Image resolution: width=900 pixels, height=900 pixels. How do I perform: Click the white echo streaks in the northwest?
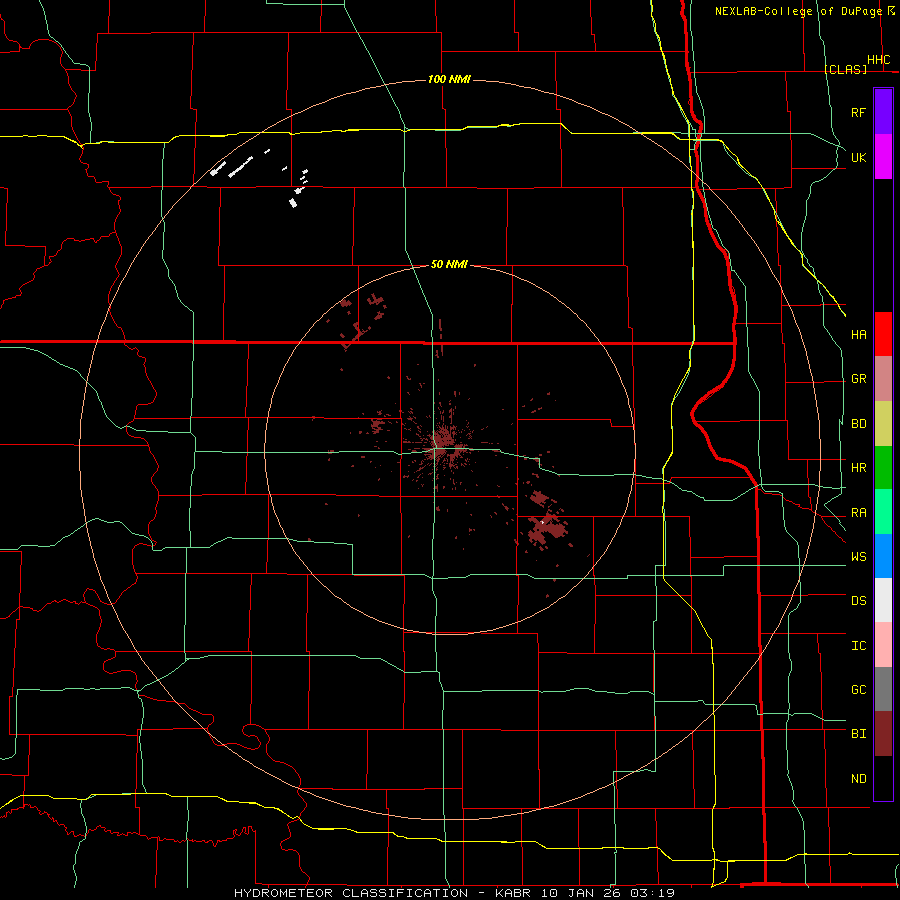240,166
